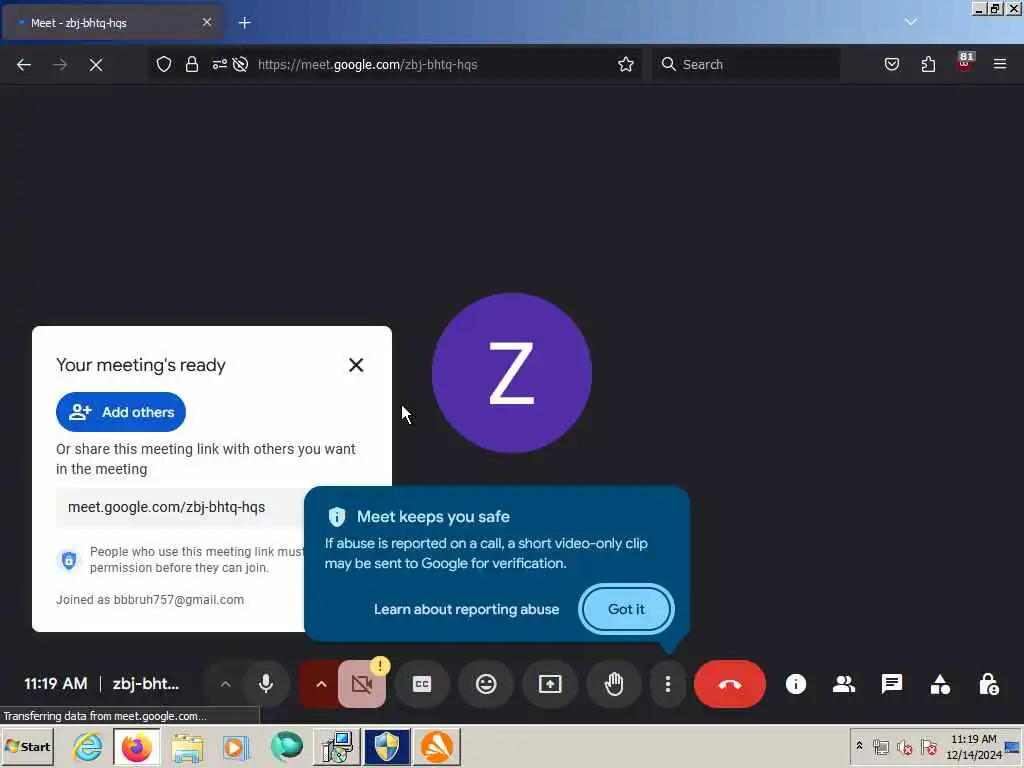Expand audio settings chevron beside microphone

tap(225, 684)
